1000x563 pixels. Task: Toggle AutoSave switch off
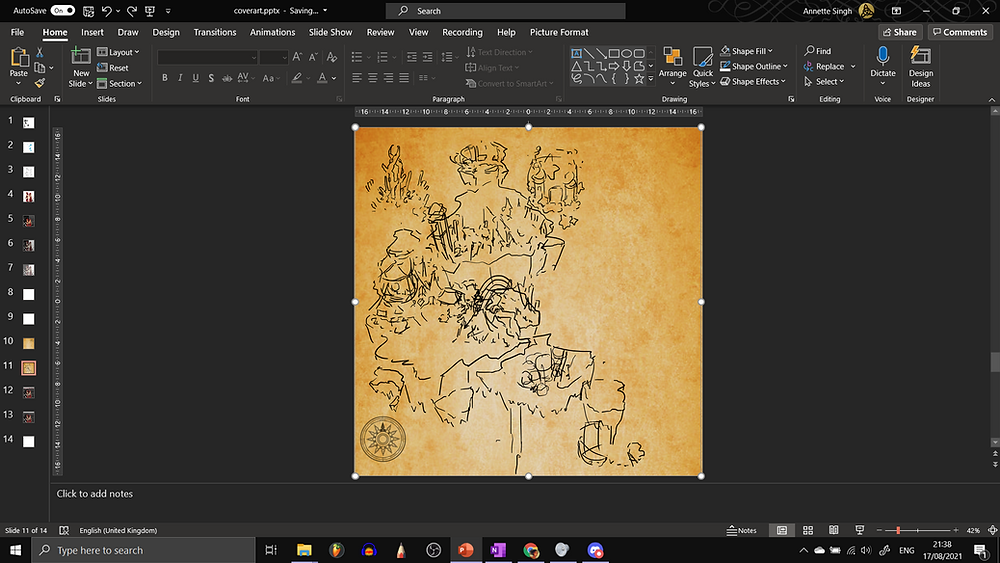point(62,11)
